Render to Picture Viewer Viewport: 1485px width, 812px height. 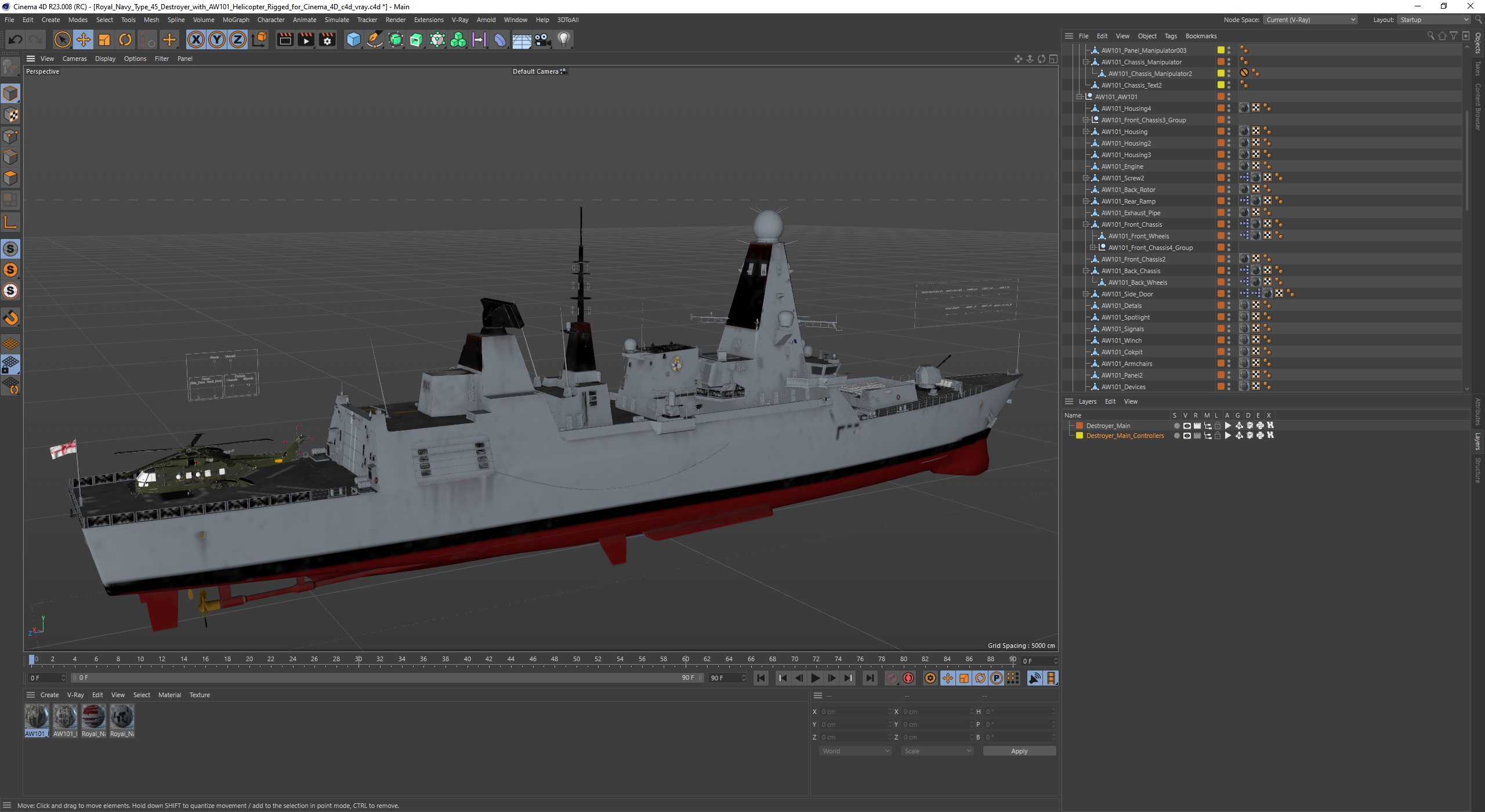[306, 39]
